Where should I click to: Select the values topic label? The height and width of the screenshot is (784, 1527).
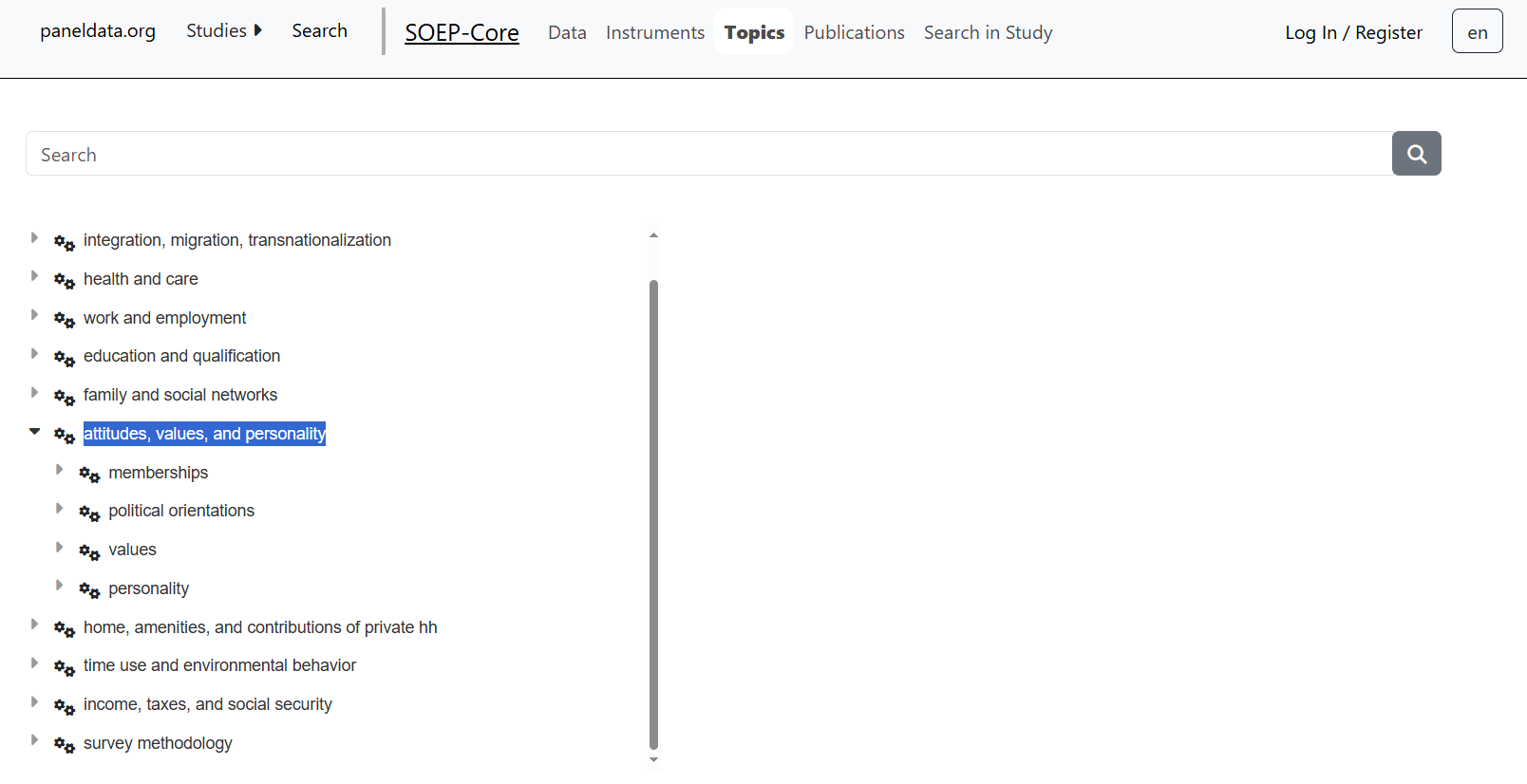click(132, 550)
